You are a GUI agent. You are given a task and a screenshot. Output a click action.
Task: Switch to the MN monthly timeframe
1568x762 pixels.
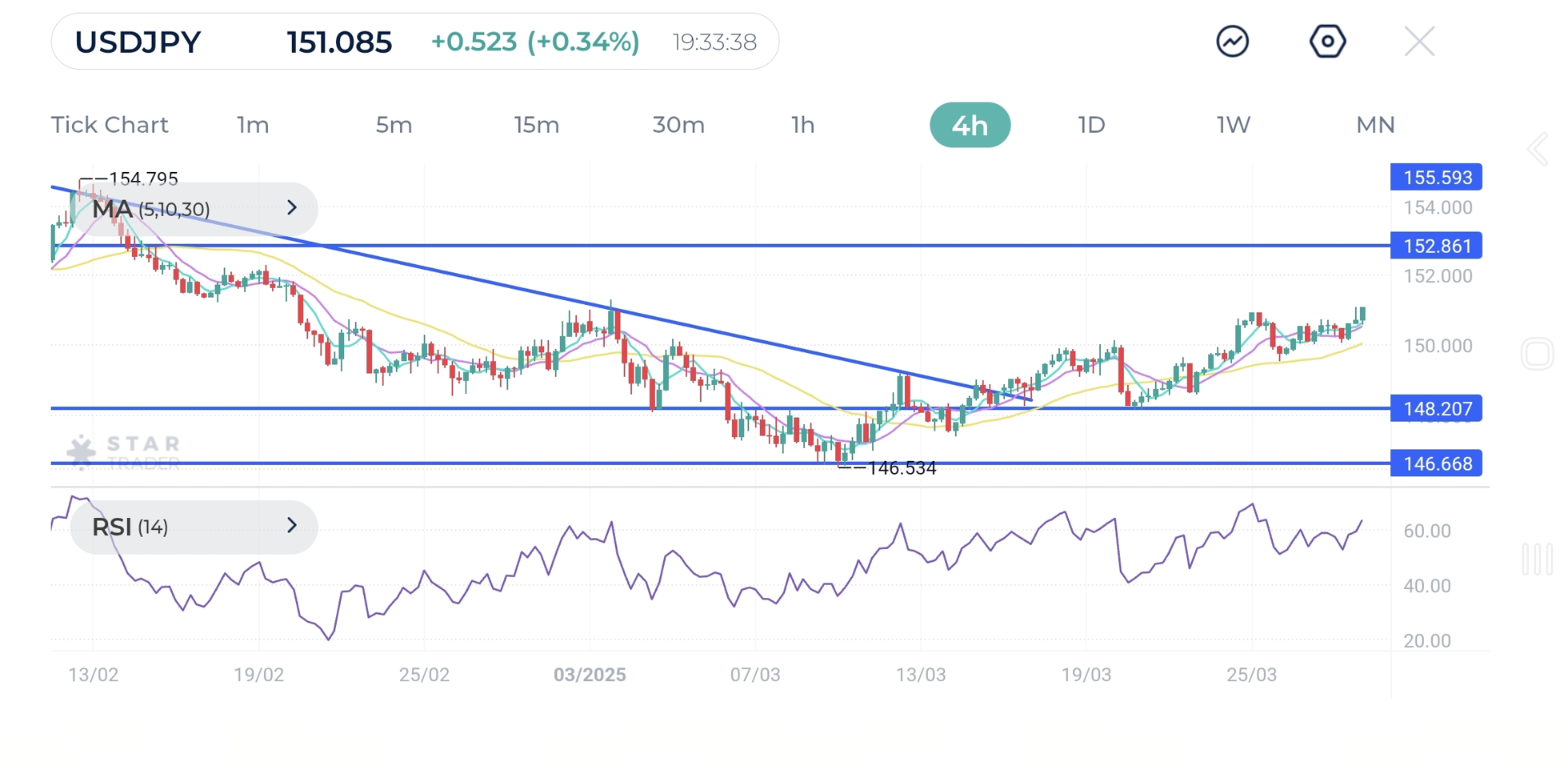[x=1375, y=125]
